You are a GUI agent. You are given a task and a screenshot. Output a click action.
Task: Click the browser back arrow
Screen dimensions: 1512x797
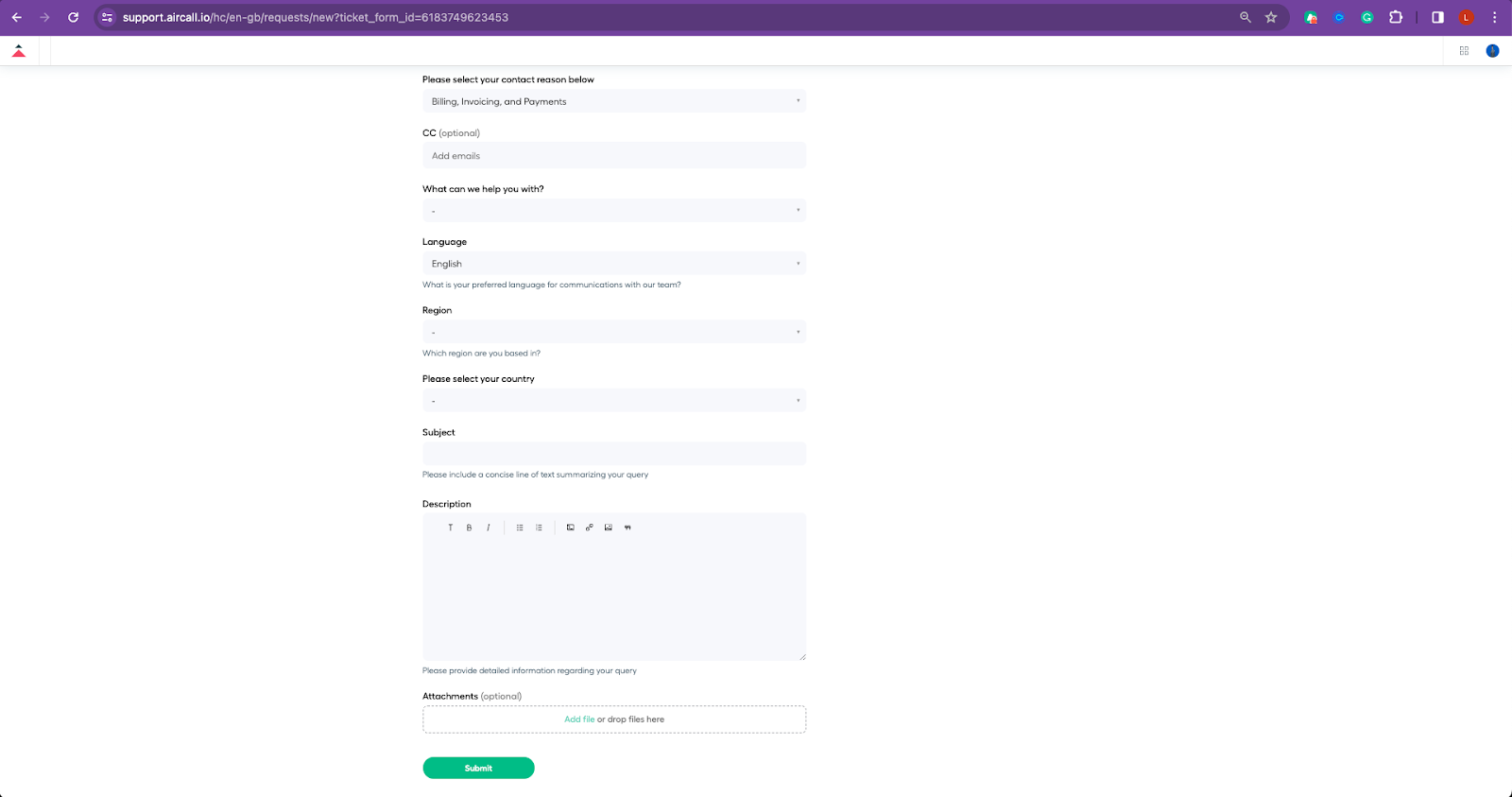pos(17,17)
